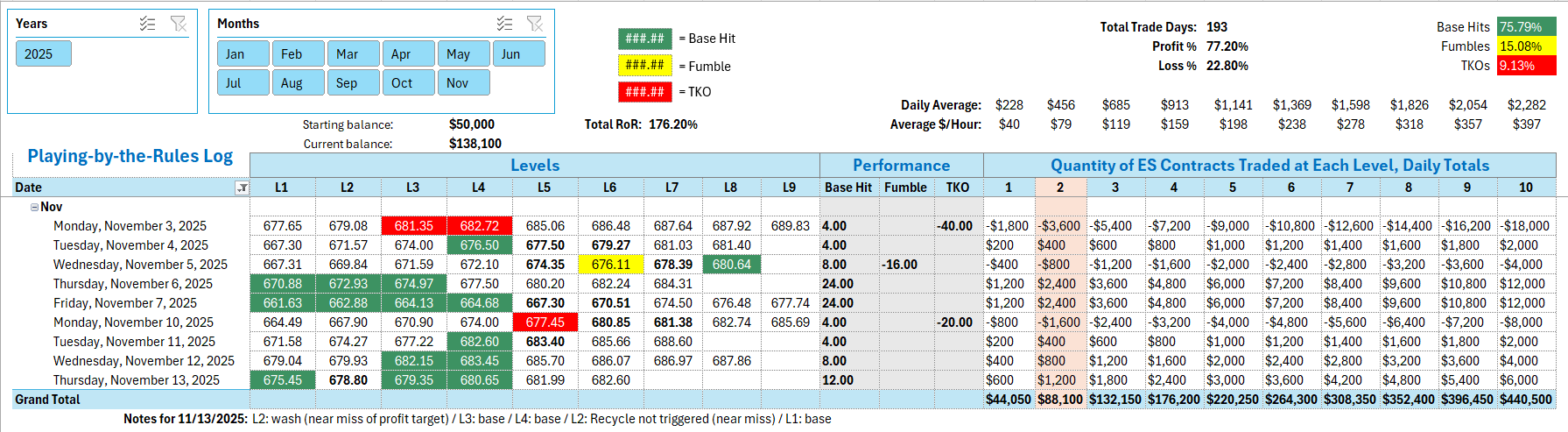Toggle multi-select in the Years slicer

(147, 24)
